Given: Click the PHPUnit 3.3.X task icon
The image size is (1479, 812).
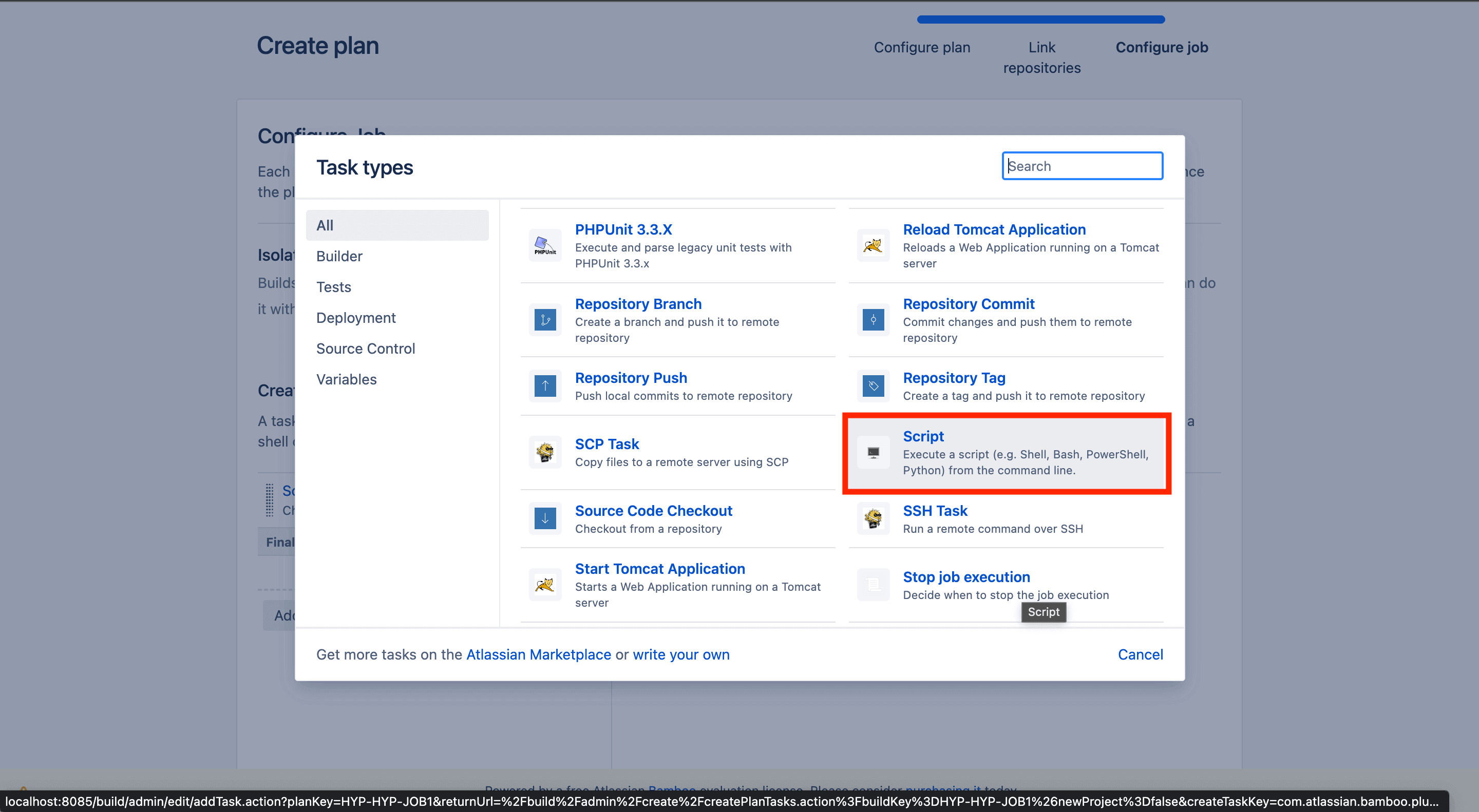Looking at the screenshot, I should click(545, 246).
